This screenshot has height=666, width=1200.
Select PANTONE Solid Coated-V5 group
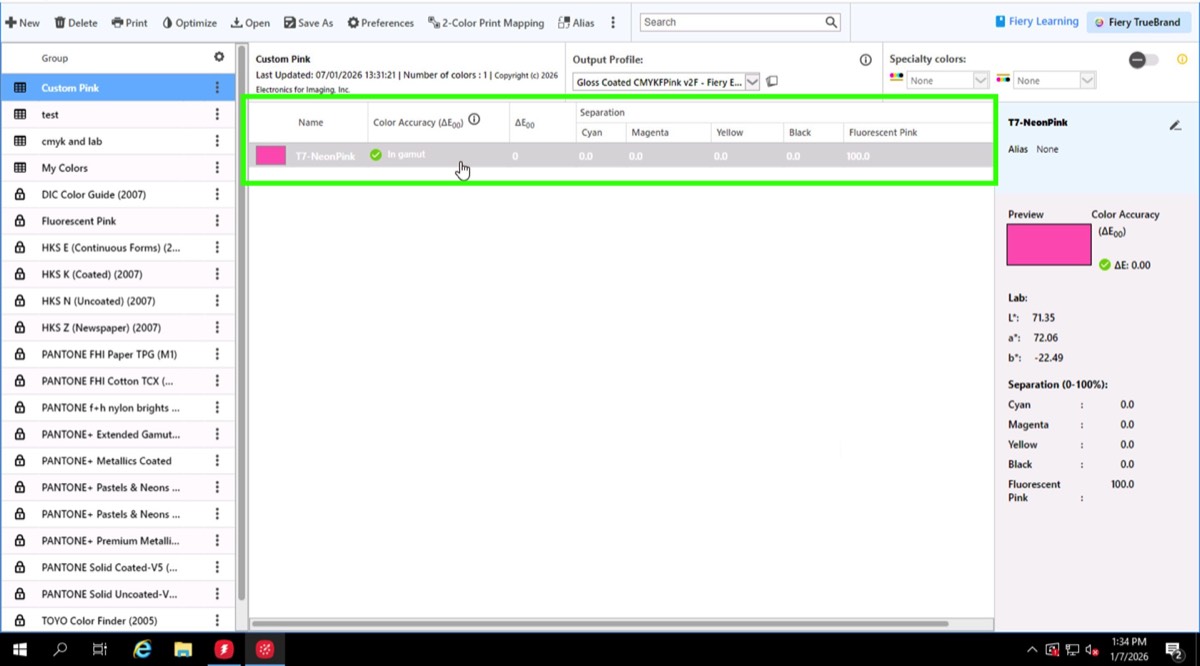coord(109,567)
